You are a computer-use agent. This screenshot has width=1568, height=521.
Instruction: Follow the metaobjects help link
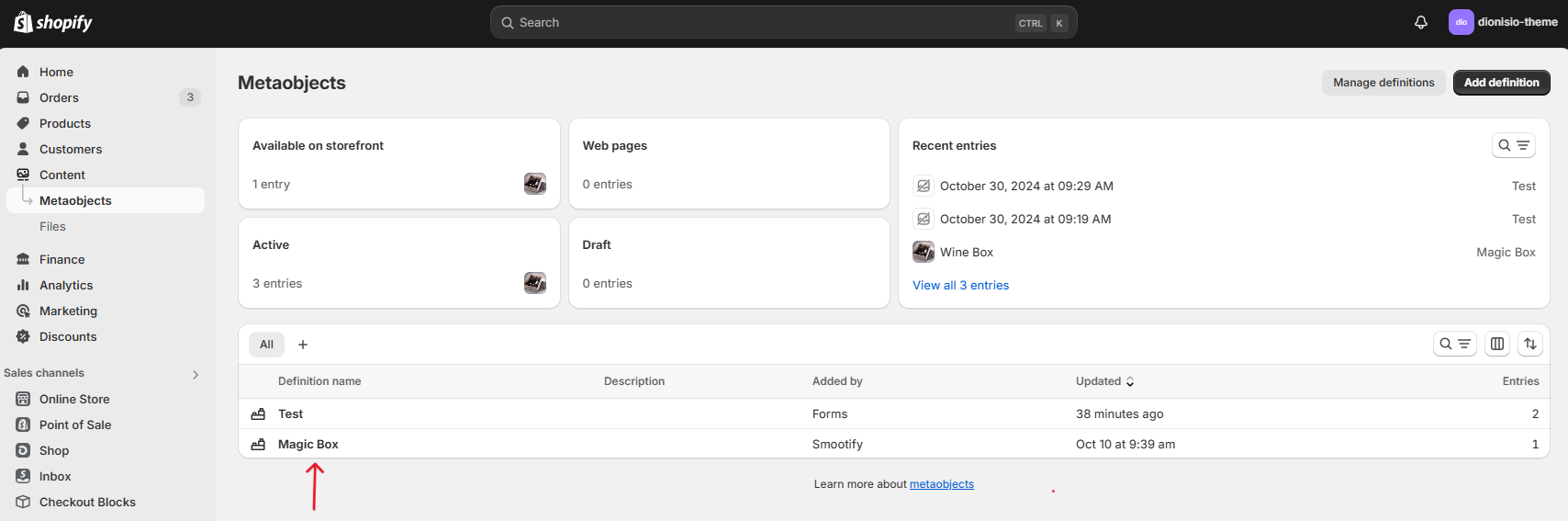click(941, 484)
